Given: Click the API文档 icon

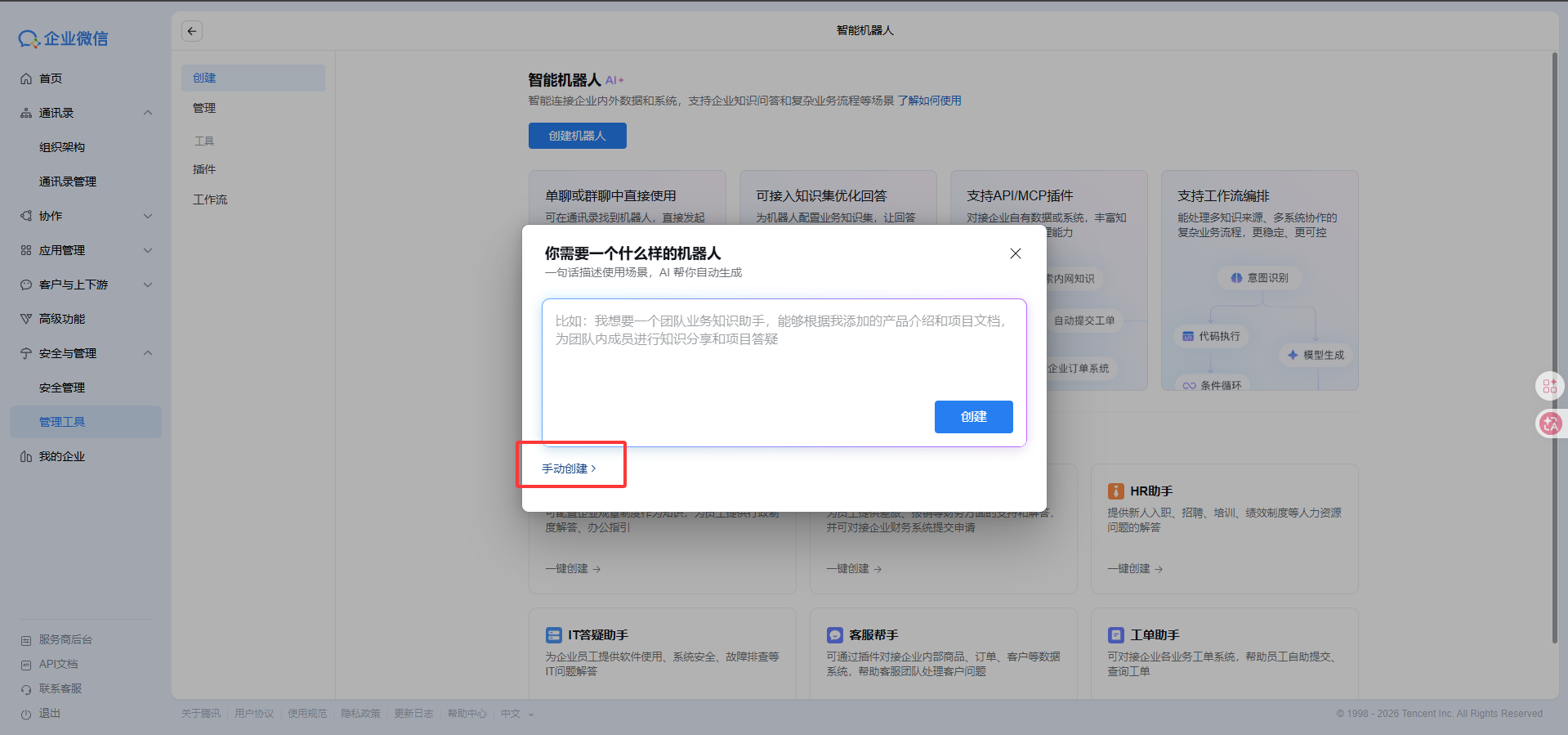Looking at the screenshot, I should (26, 665).
